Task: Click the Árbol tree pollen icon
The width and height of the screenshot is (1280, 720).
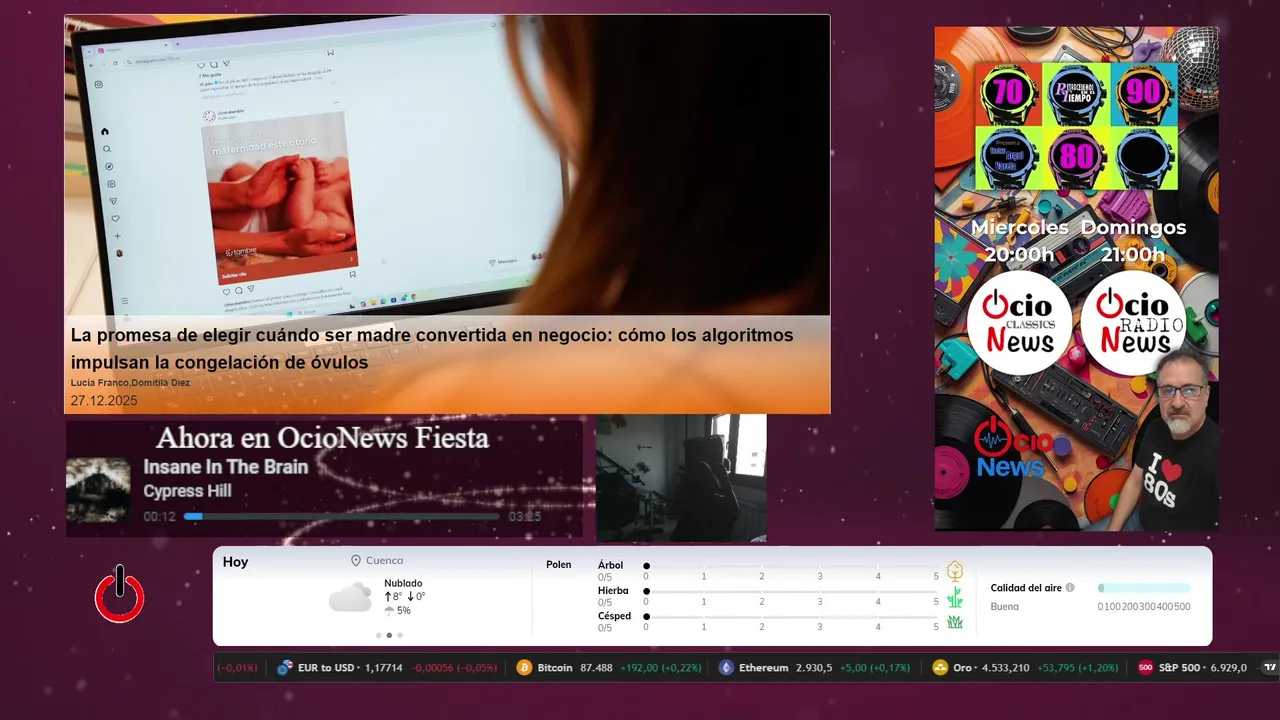Action: 955,571
